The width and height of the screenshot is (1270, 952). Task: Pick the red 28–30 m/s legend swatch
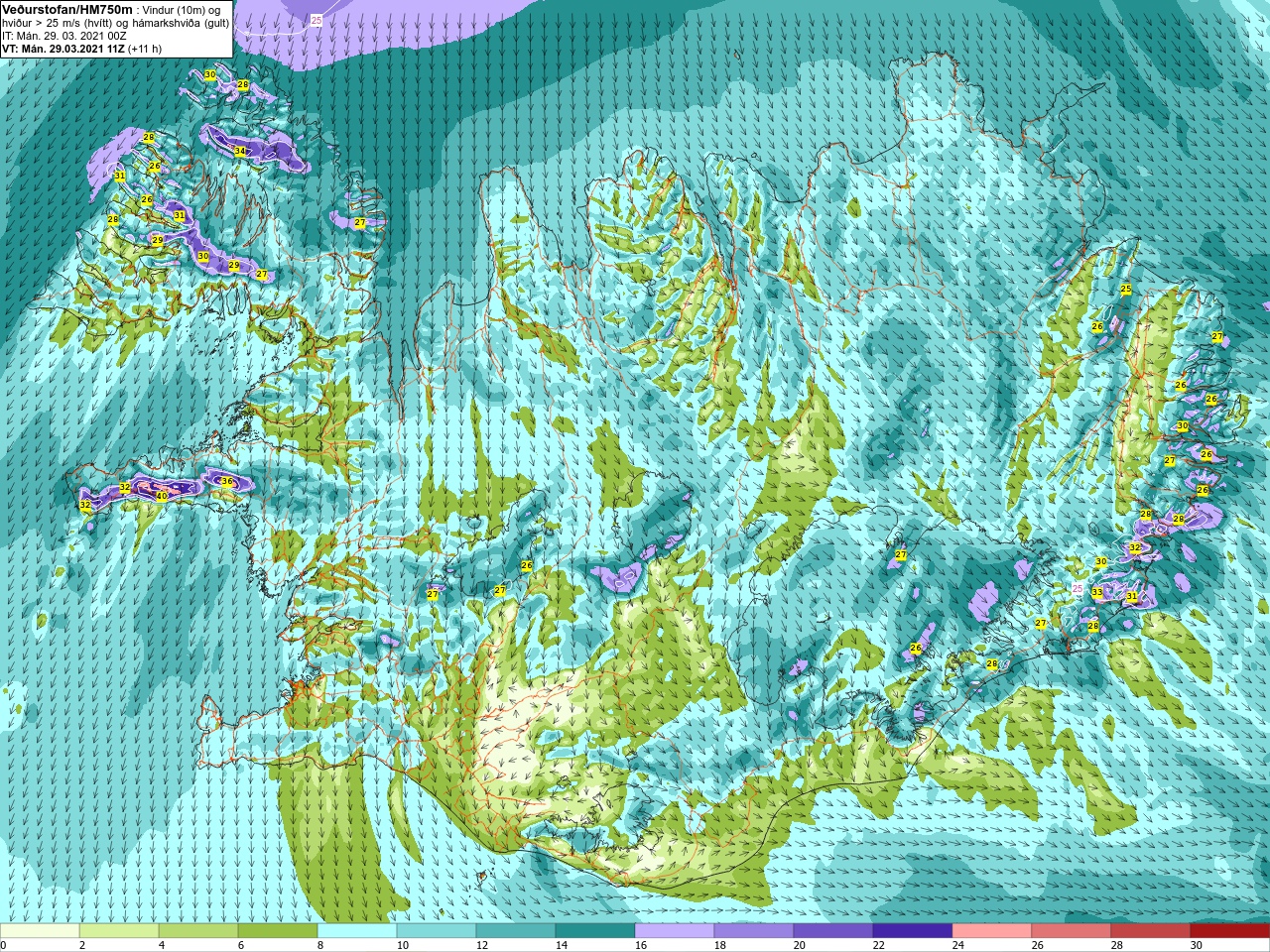click(x=1151, y=930)
